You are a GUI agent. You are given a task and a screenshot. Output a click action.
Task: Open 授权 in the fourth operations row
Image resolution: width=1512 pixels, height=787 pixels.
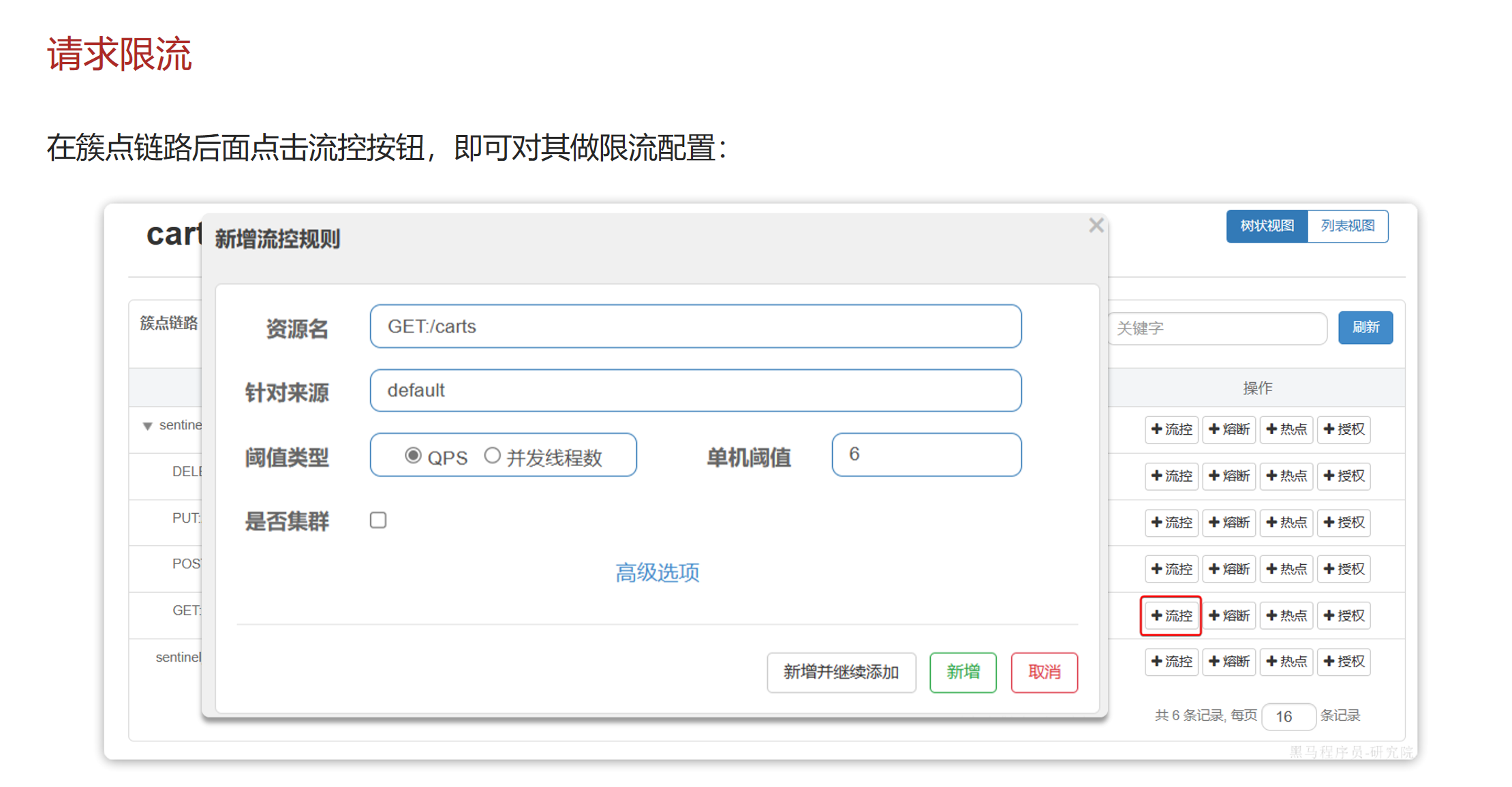[1344, 569]
